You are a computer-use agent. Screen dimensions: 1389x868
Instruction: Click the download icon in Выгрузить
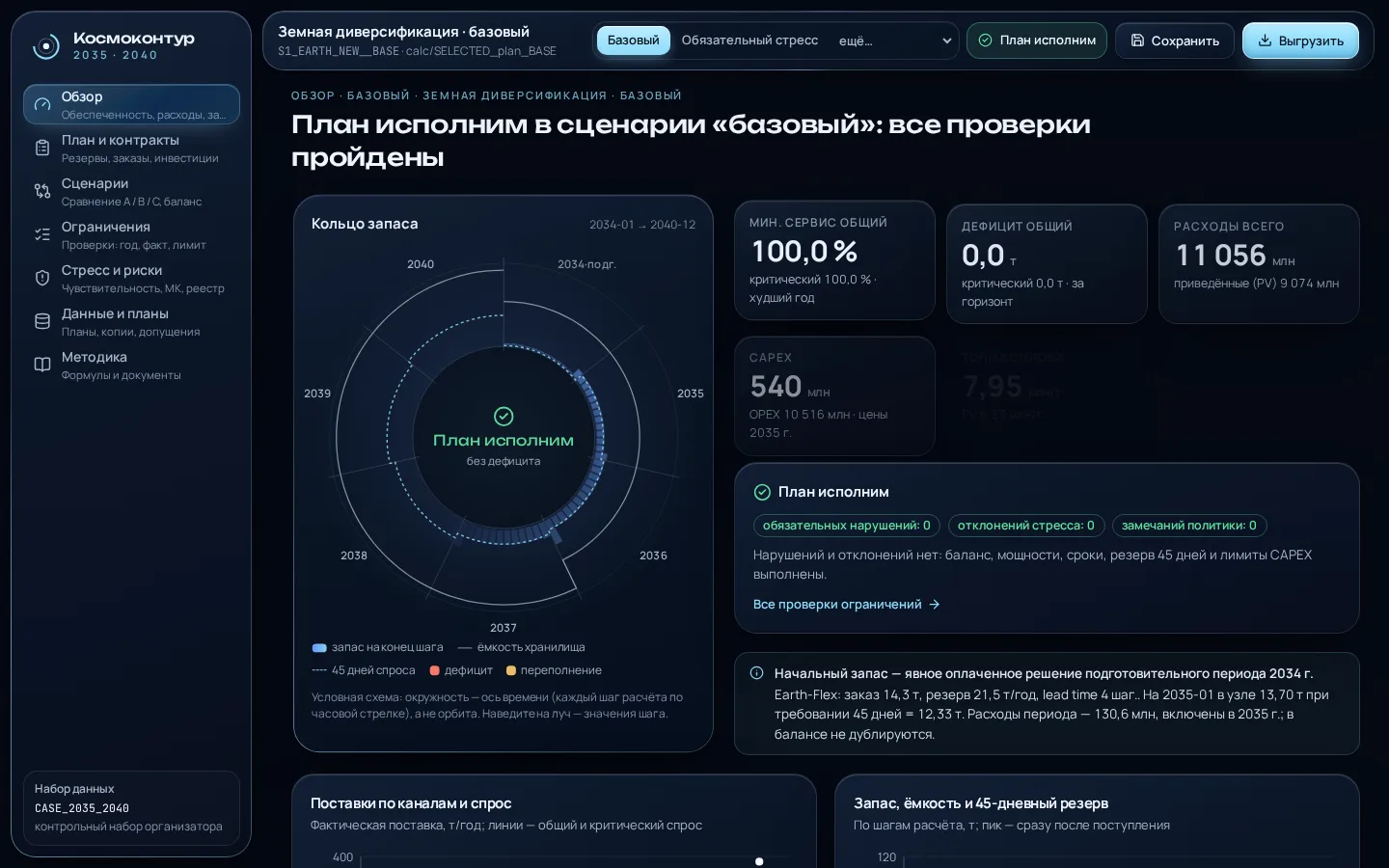pyautogui.click(x=1265, y=41)
